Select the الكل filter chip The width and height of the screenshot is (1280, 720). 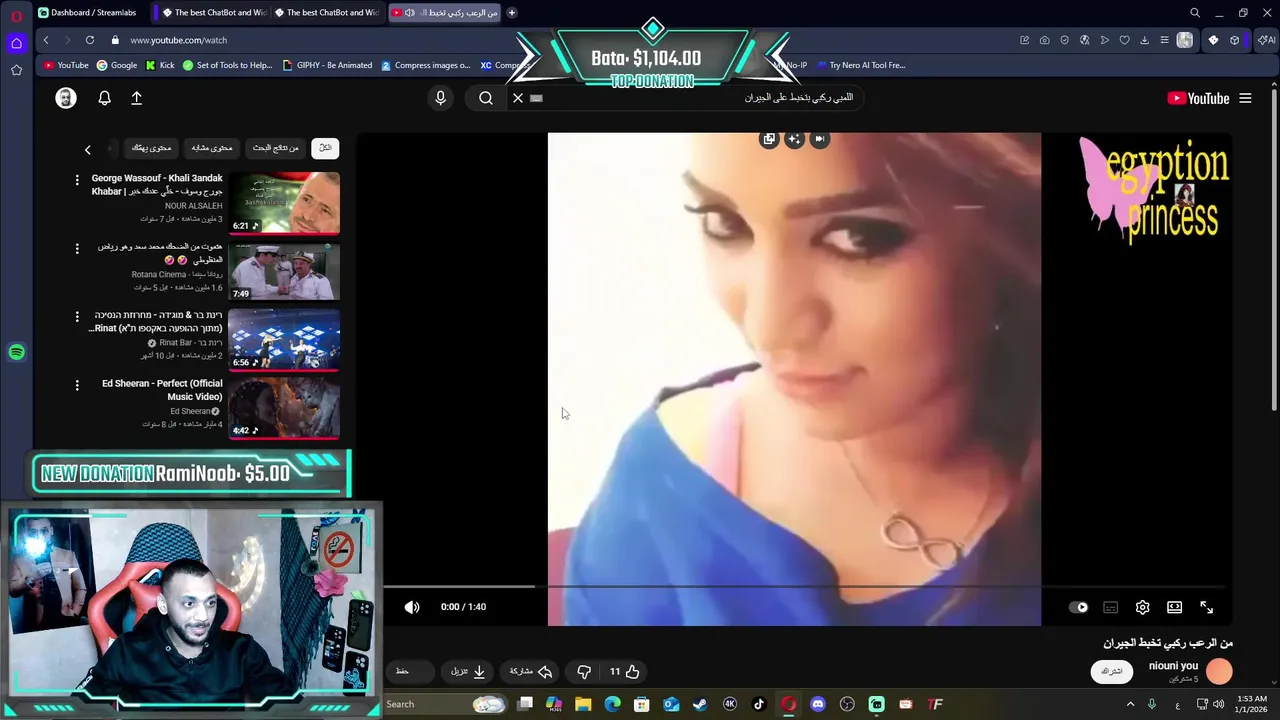(x=325, y=148)
